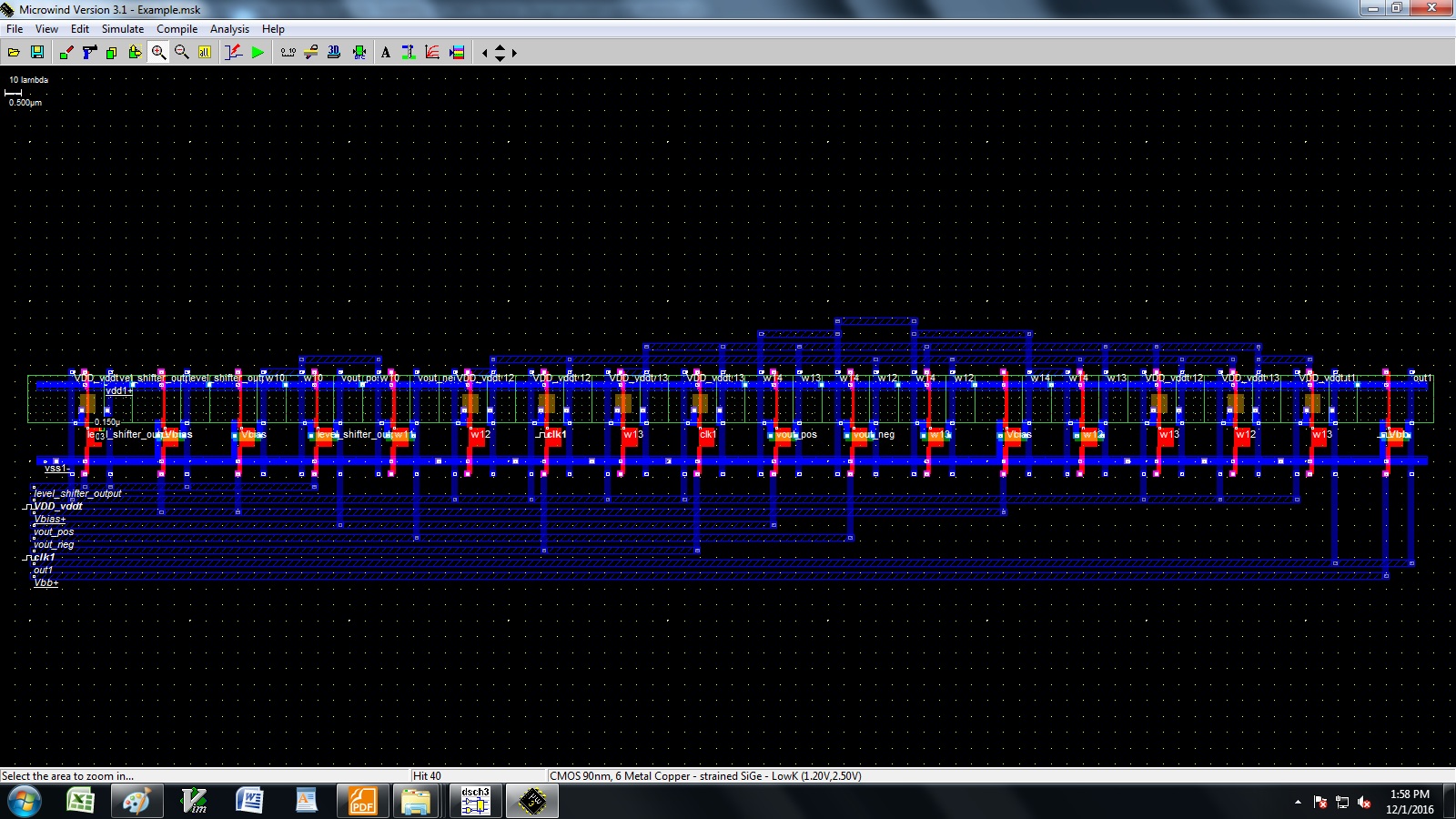
Task: Pan the layout right with the arrow
Action: [x=514, y=53]
